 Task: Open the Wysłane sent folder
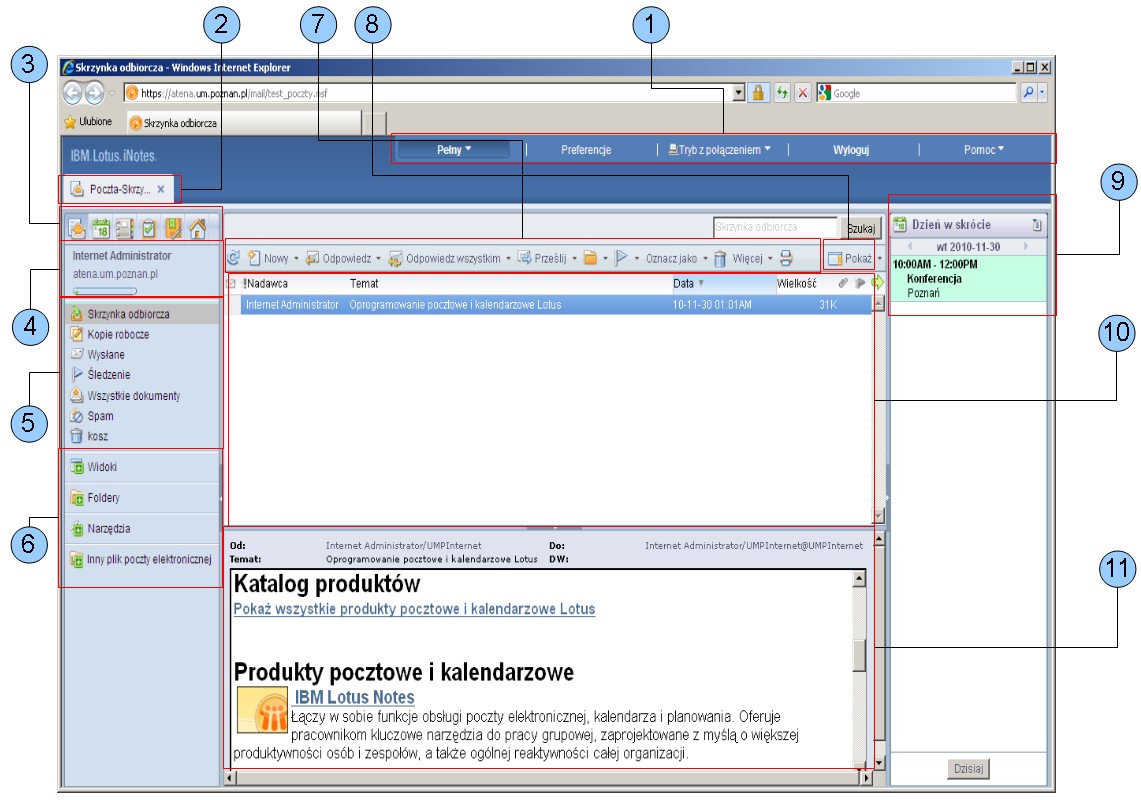[98, 355]
